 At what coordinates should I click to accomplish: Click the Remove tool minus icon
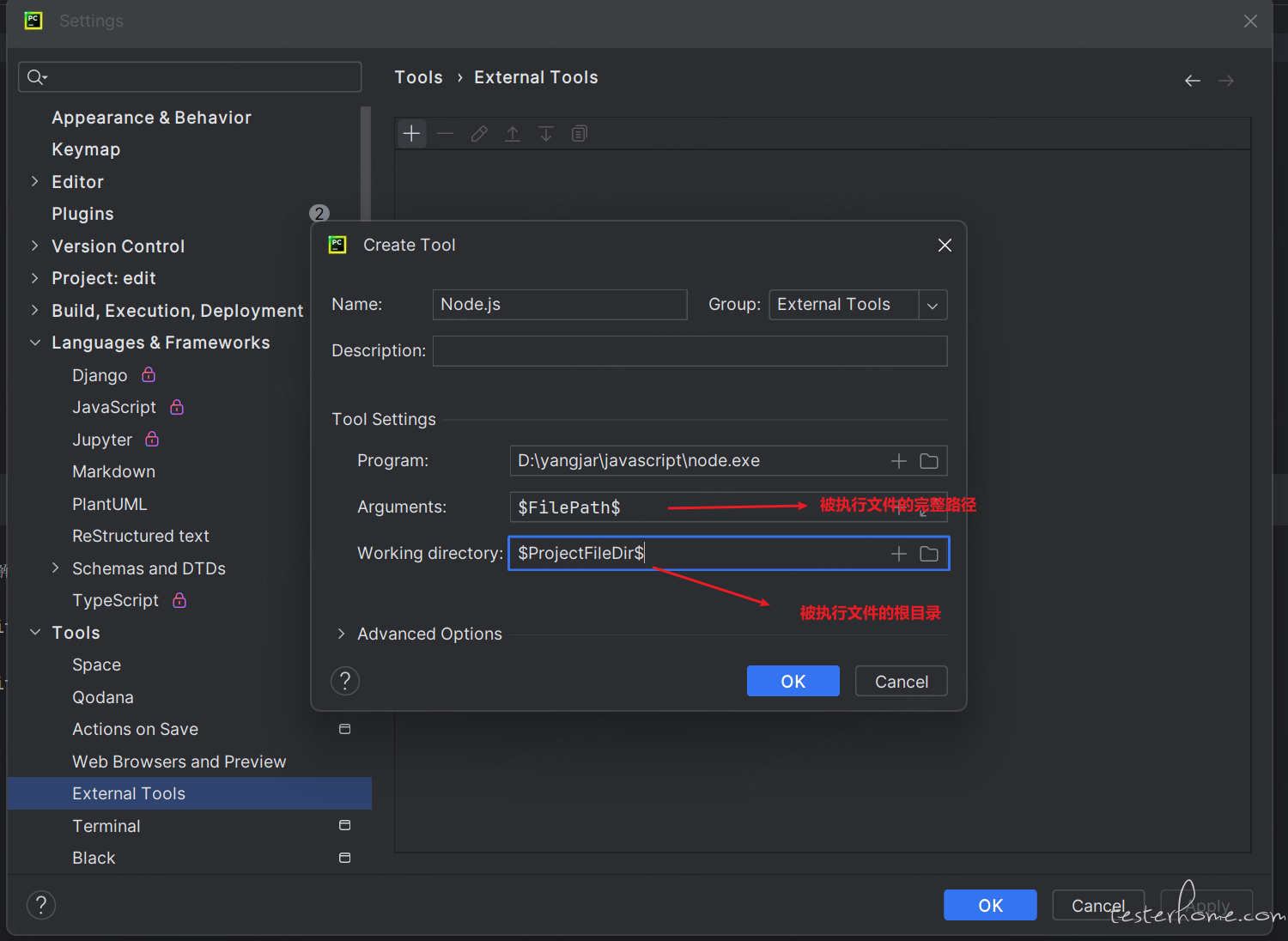click(x=445, y=134)
